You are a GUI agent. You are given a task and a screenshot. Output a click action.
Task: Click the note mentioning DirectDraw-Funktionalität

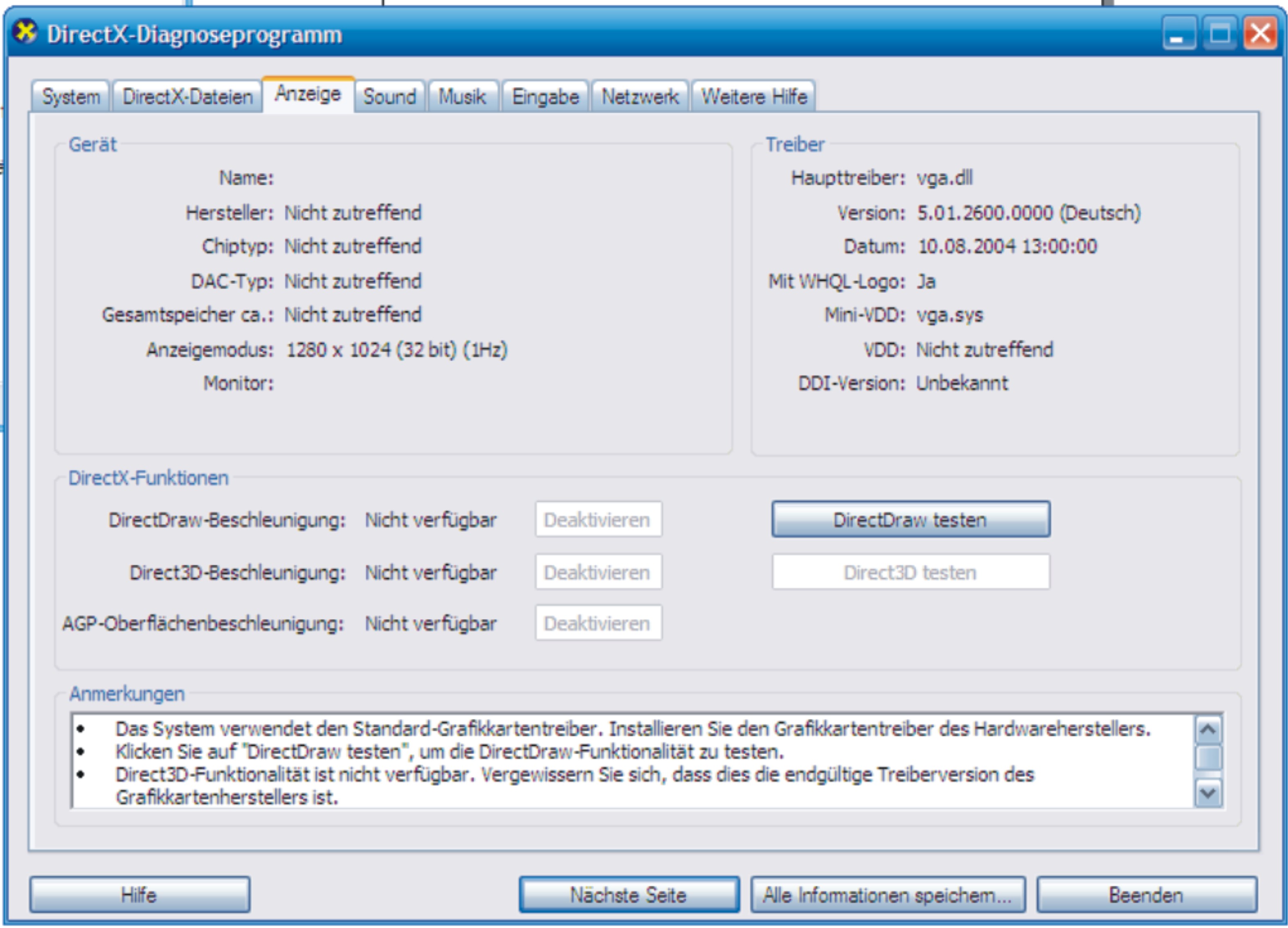[x=449, y=752]
